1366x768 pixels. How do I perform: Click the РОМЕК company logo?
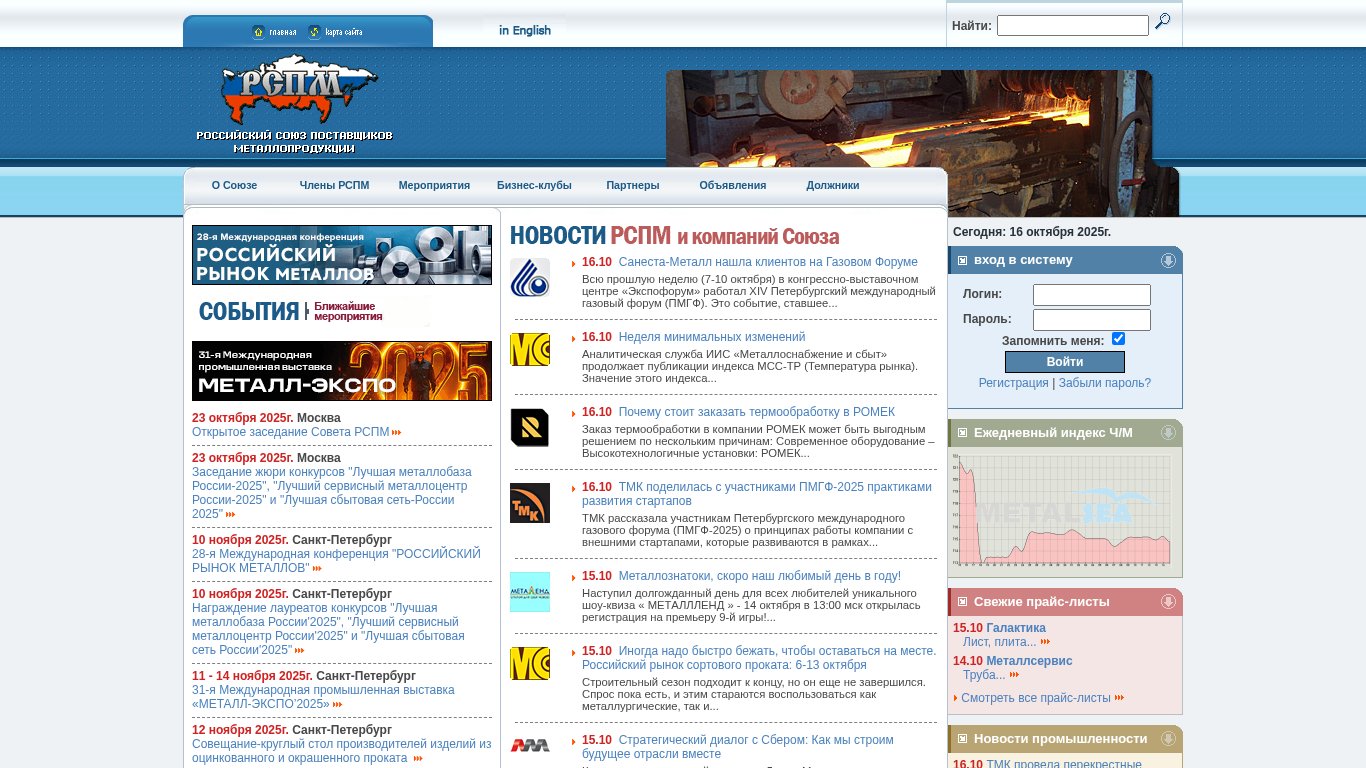click(530, 428)
